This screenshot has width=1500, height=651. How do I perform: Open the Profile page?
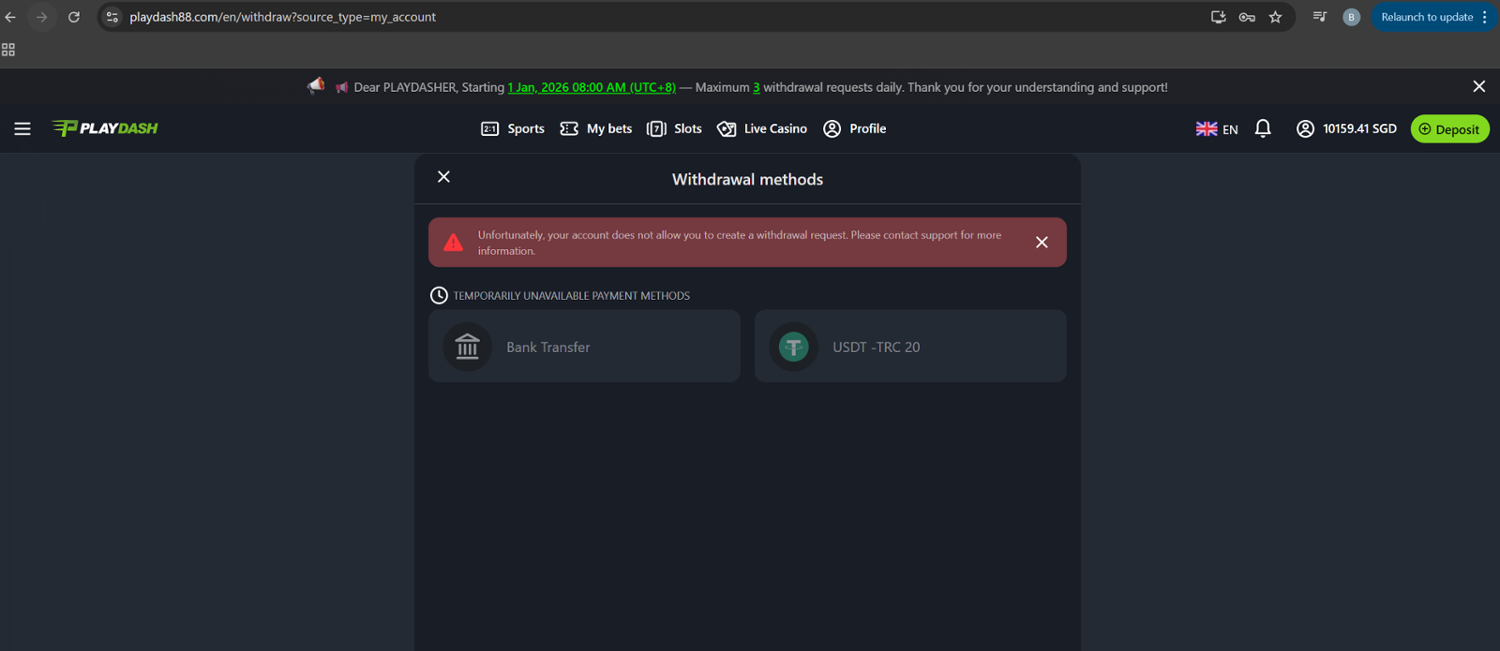pos(855,129)
